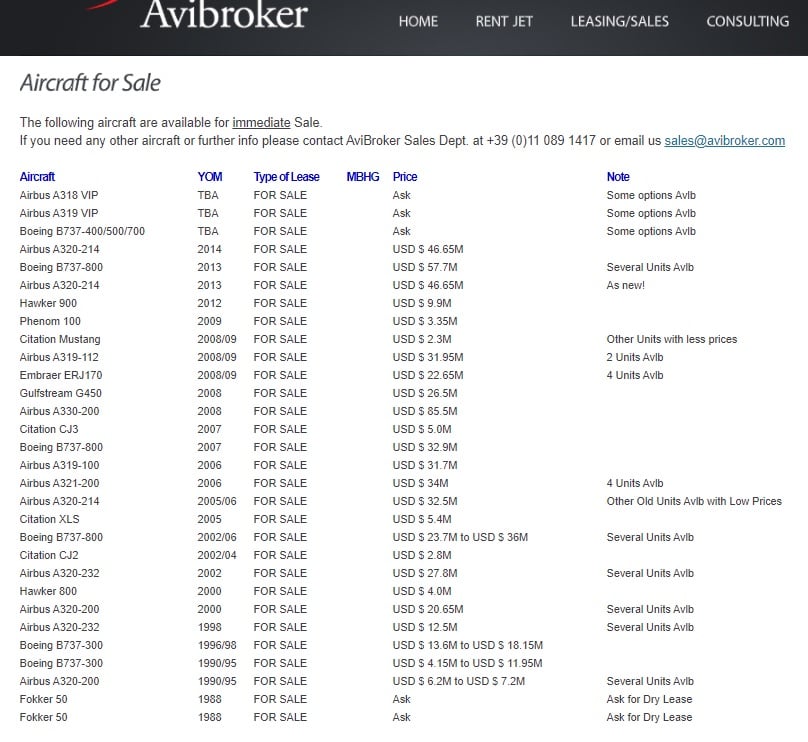Viewport: 808px width, 742px height.
Task: Click the price "USD $ 20.65M"
Action: tap(428, 610)
